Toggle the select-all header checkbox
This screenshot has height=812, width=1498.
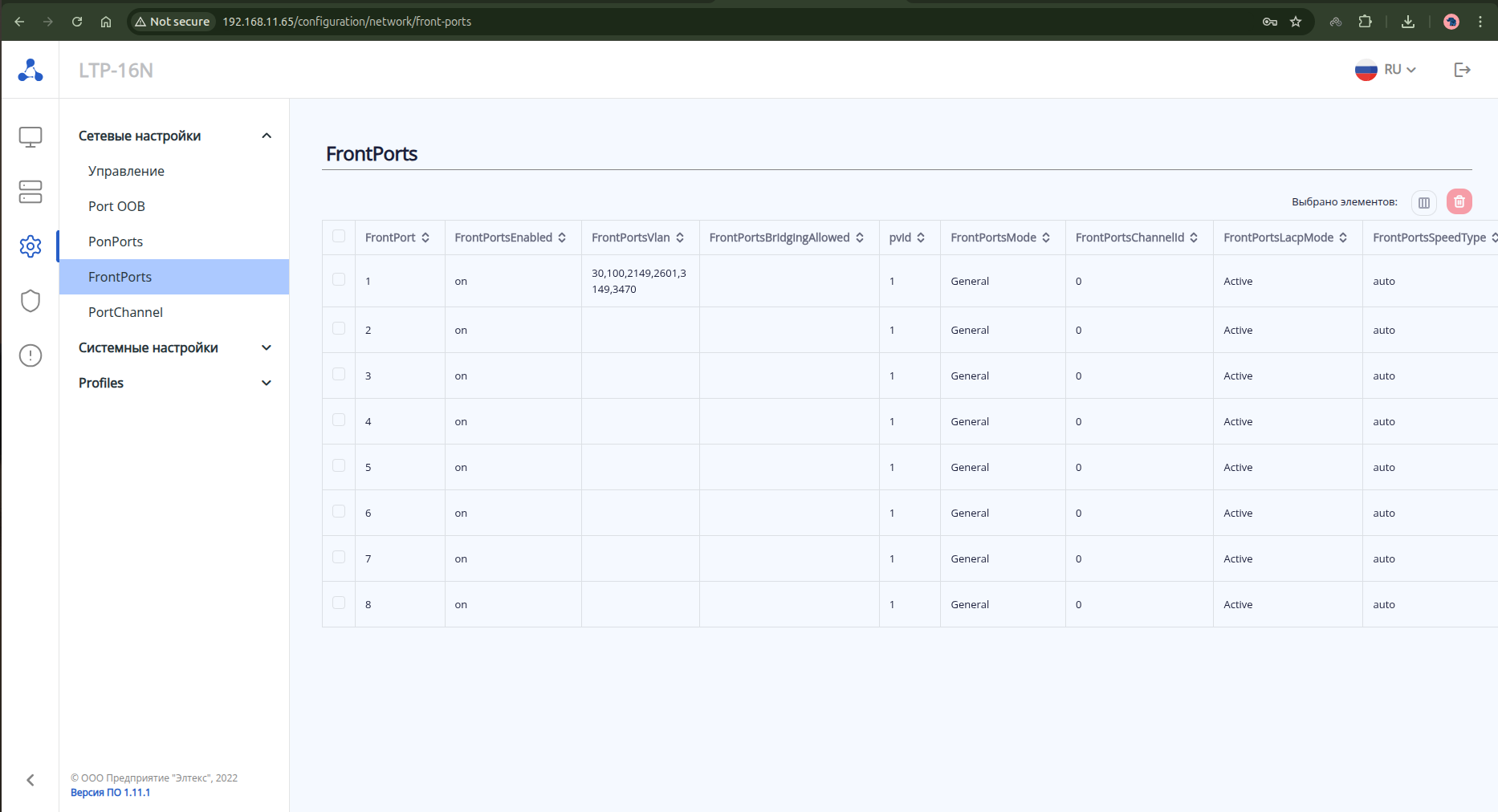pos(339,236)
